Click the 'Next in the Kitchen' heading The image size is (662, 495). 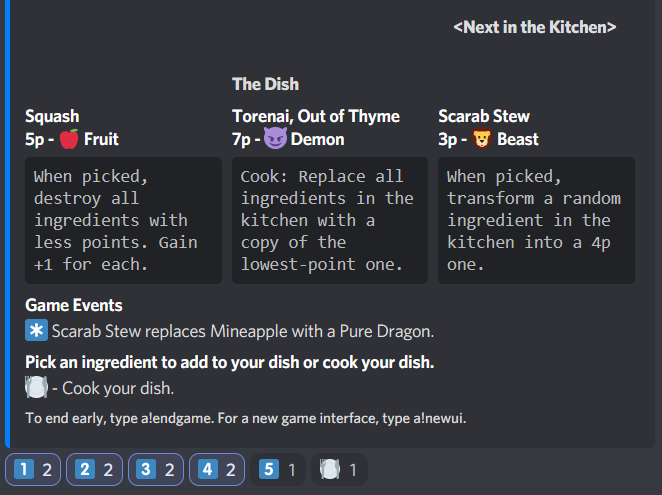pos(534,27)
